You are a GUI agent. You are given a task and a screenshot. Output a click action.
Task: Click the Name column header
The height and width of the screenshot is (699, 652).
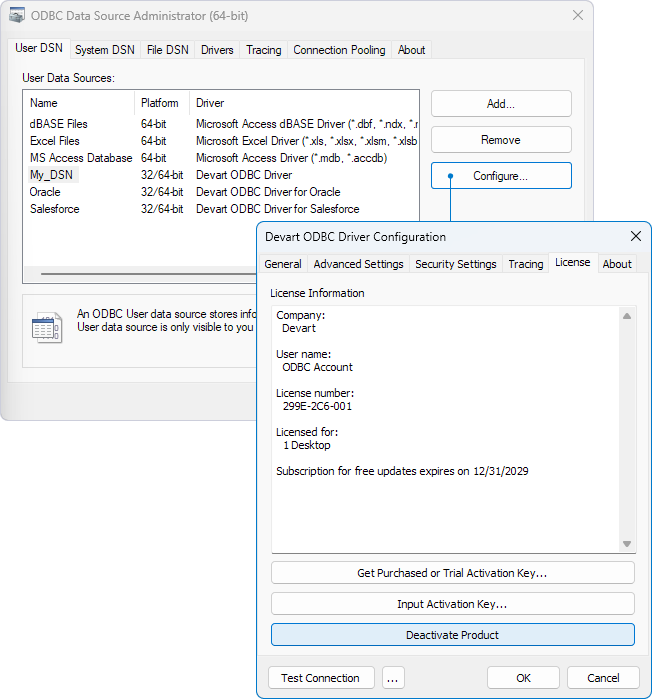click(x=79, y=103)
